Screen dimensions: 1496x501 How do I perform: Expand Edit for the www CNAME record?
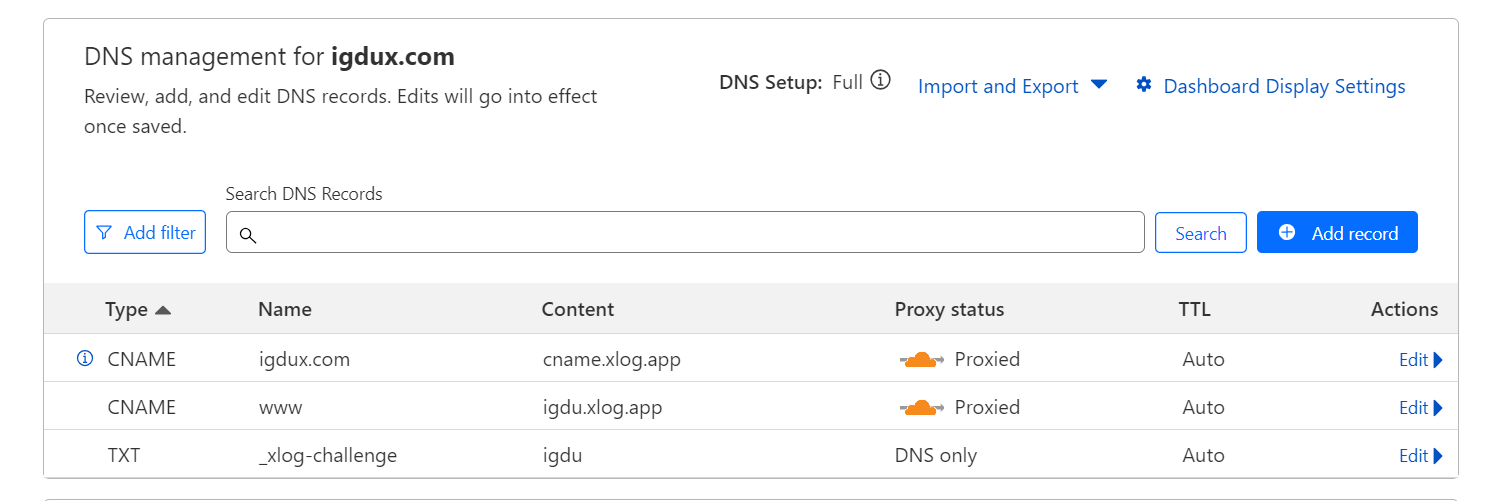1420,408
